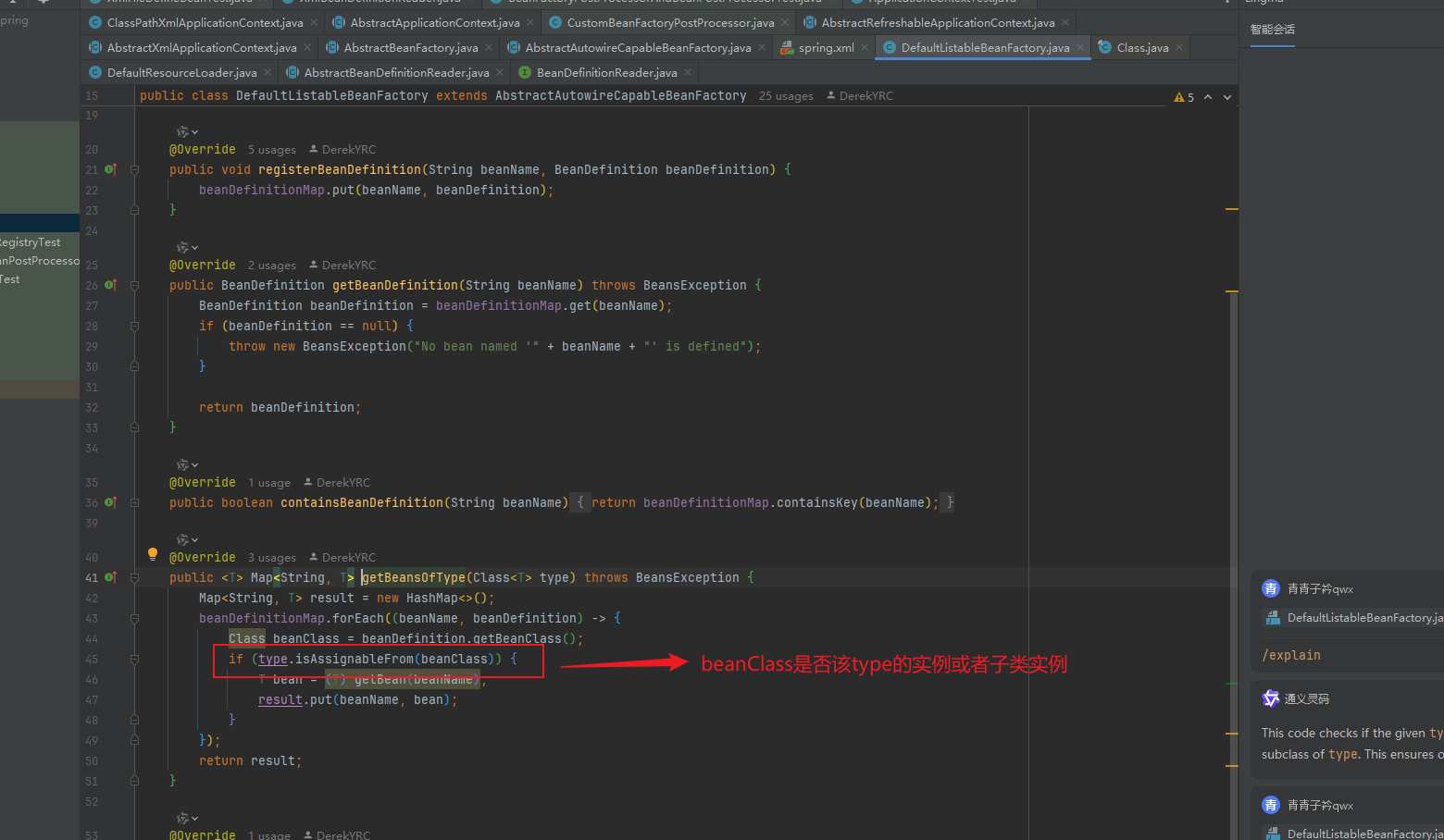The height and width of the screenshot is (840, 1444).
Task: Click the 通义灵码 assistant logo in chat
Action: pyautogui.click(x=1271, y=698)
